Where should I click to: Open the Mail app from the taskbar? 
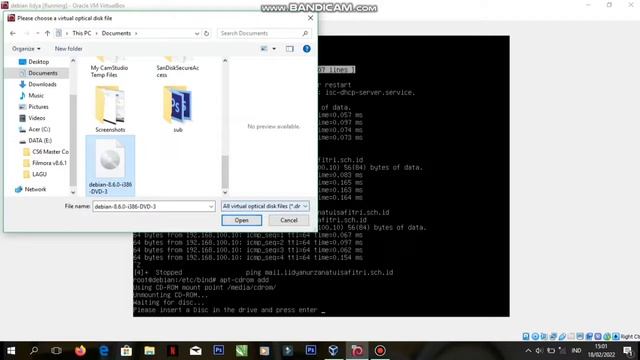tap(196, 351)
